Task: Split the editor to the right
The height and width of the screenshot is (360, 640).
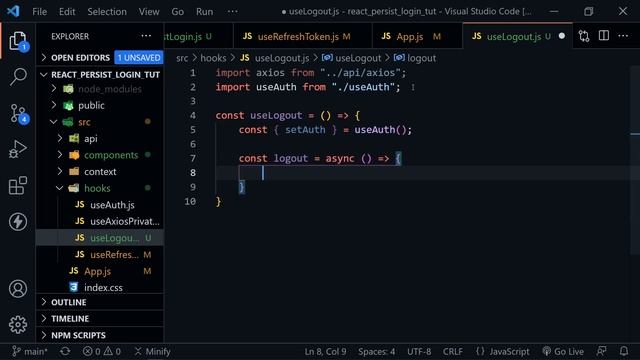Action: click(604, 36)
